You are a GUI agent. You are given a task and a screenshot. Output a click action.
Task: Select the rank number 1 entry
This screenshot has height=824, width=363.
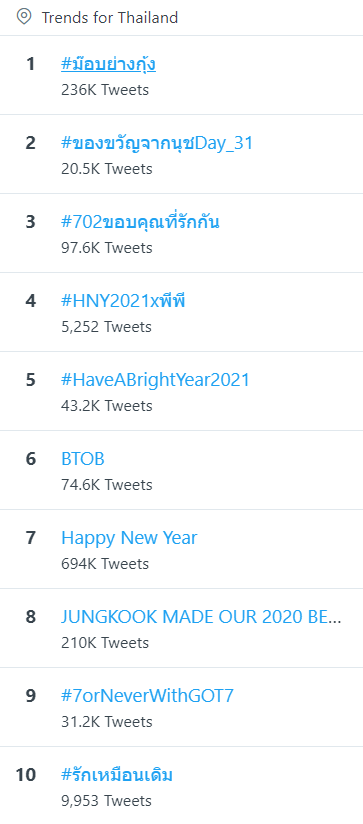point(30,64)
